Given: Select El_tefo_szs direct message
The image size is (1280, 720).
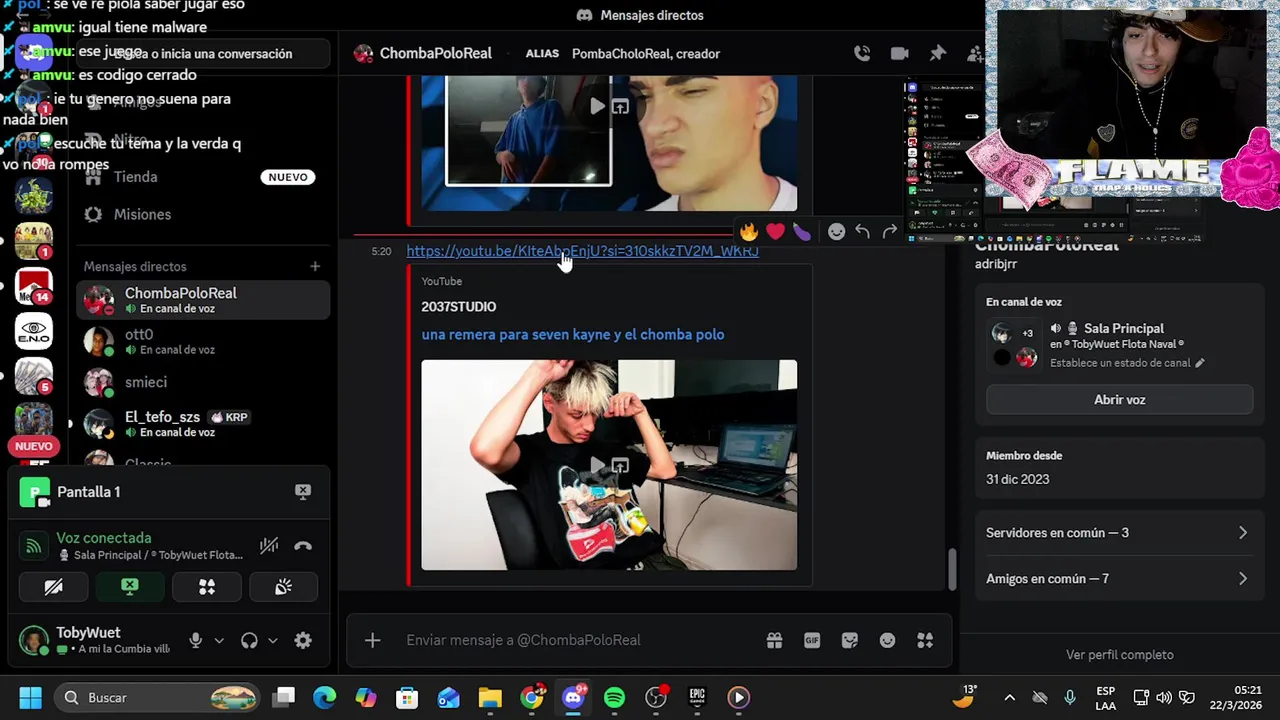Looking at the screenshot, I should pos(203,423).
